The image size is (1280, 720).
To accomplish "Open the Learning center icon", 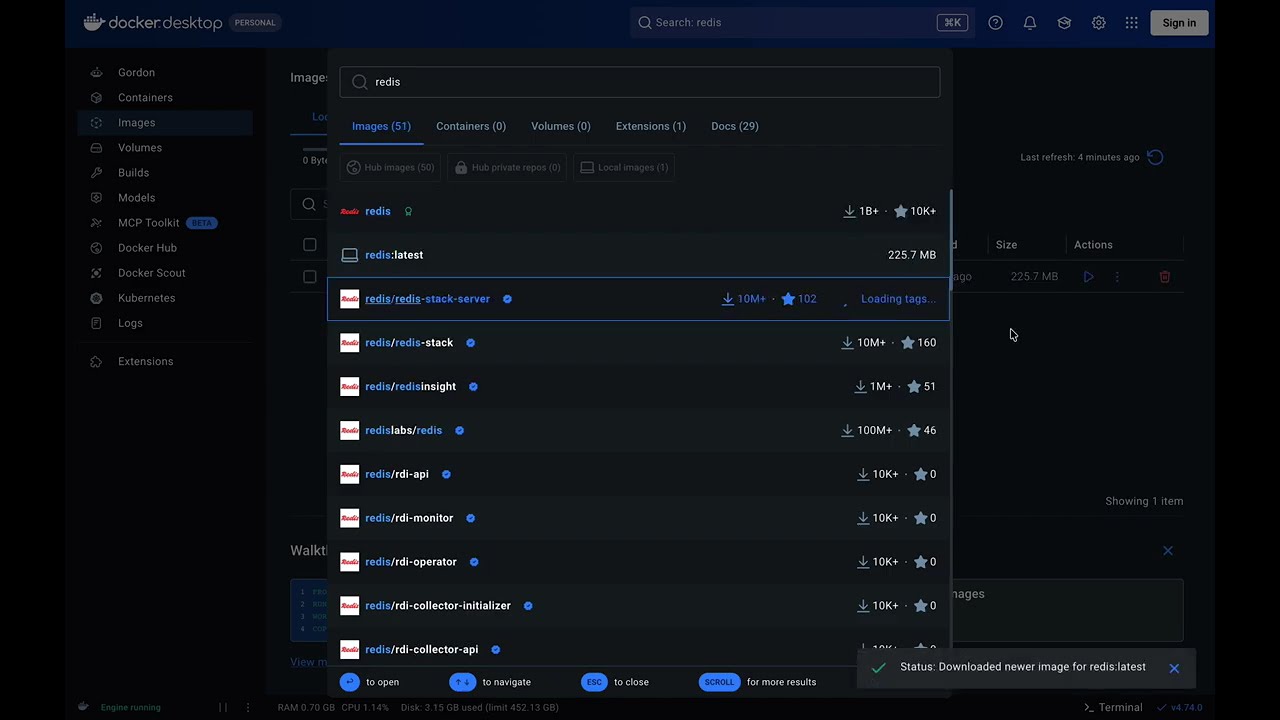I will 1064,23.
